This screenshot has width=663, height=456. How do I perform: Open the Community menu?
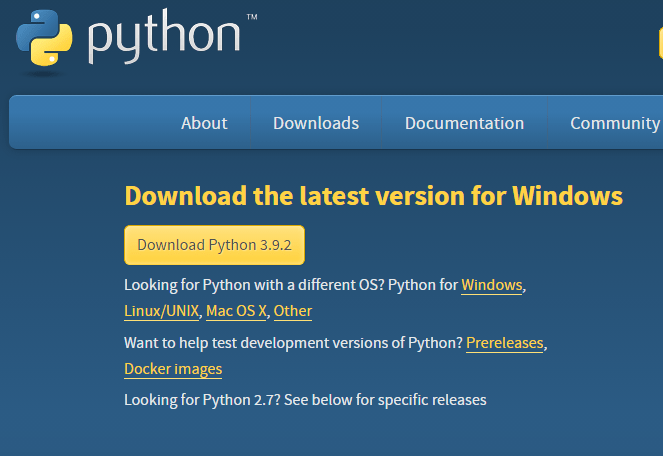tap(615, 123)
